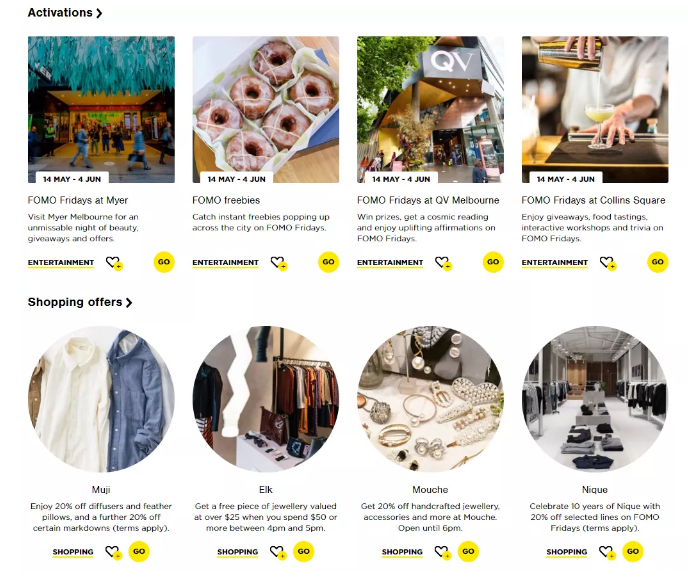Click the Mouche store name link

click(x=430, y=490)
